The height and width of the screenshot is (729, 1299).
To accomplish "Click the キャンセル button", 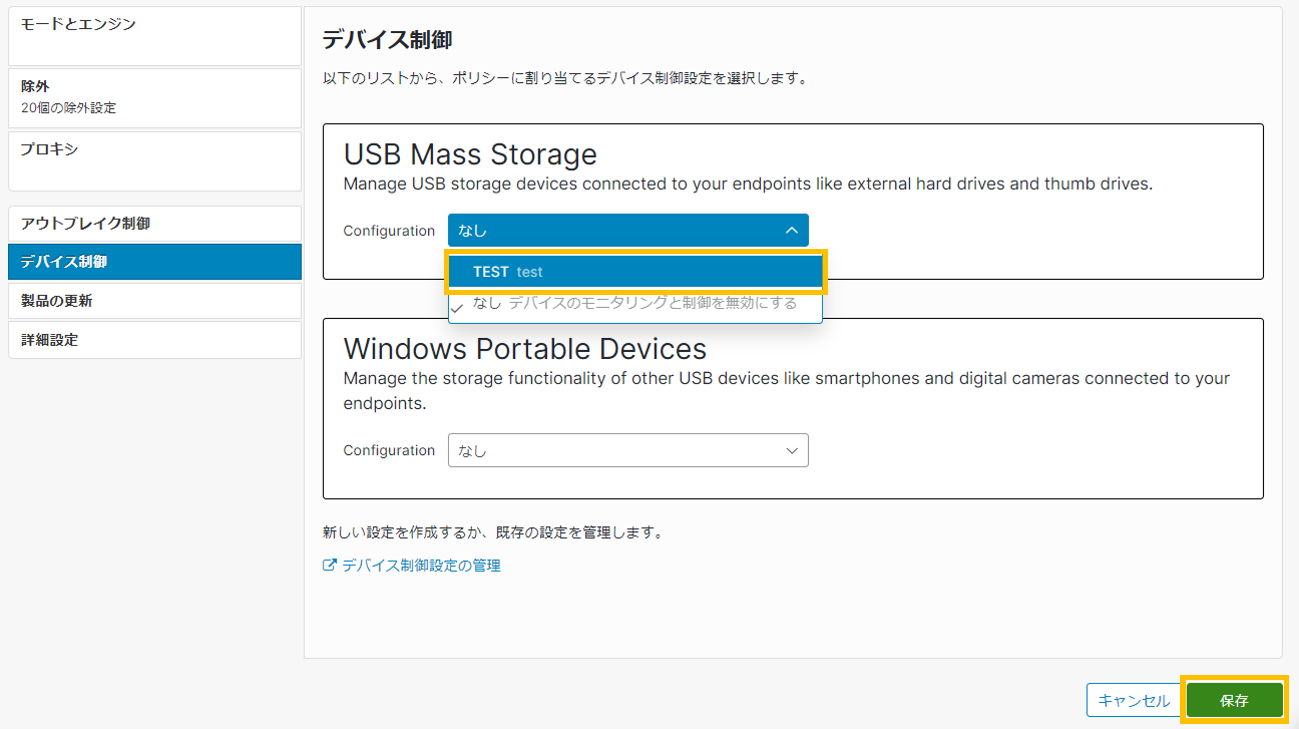I will pos(1133,701).
